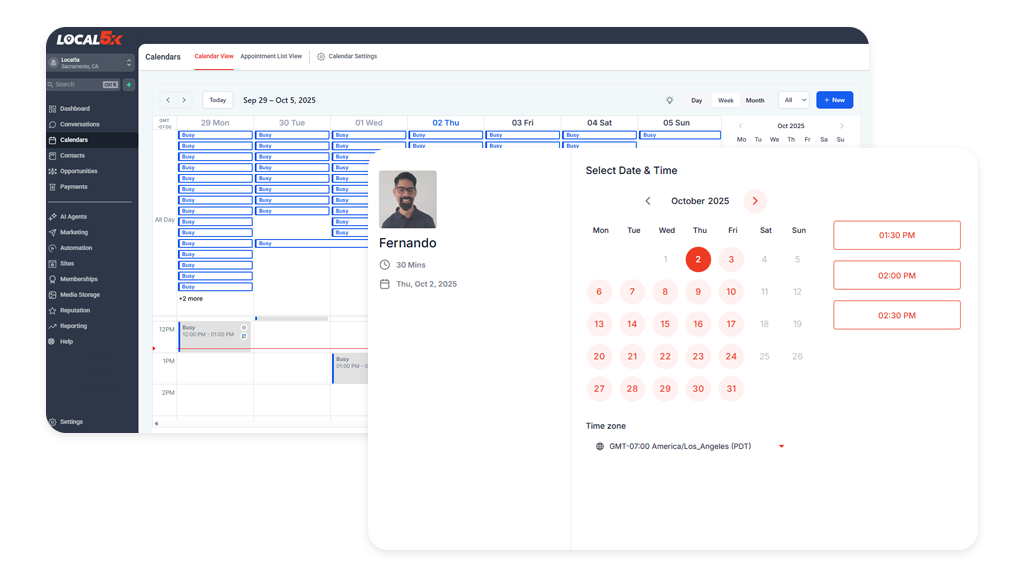Switch calendar to Day view
Image resolution: width=1024 pixels, height=576 pixels.
696,100
